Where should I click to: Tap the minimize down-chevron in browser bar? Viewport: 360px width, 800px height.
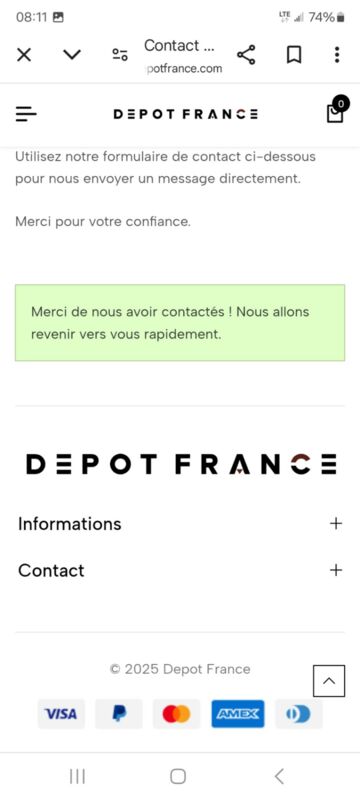point(72,54)
